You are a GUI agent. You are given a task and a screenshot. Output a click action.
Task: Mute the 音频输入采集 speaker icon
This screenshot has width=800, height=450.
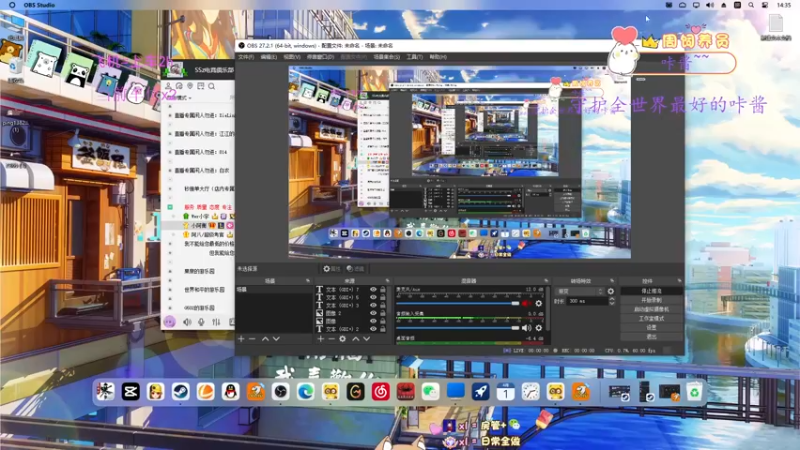click(x=526, y=328)
